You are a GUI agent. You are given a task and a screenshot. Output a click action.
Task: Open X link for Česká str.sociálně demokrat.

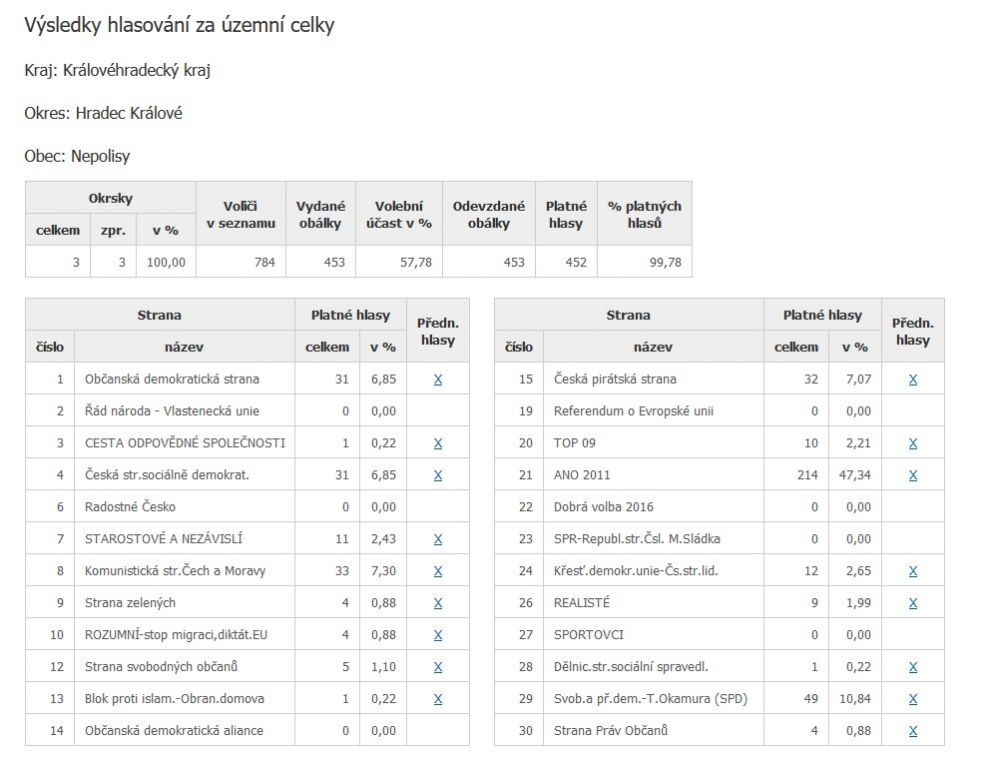pyautogui.click(x=438, y=475)
